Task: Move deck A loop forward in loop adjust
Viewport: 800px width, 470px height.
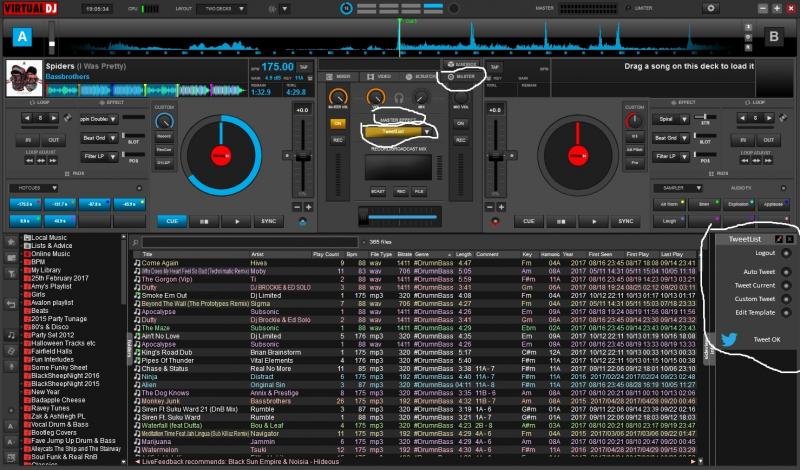Action: click(x=53, y=161)
